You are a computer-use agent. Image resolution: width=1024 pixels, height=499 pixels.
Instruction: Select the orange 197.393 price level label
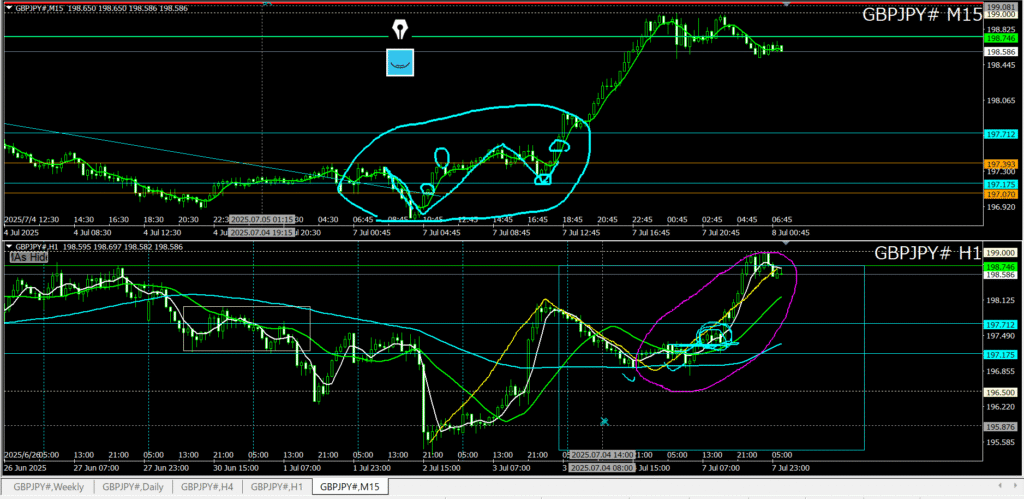click(x=1000, y=163)
